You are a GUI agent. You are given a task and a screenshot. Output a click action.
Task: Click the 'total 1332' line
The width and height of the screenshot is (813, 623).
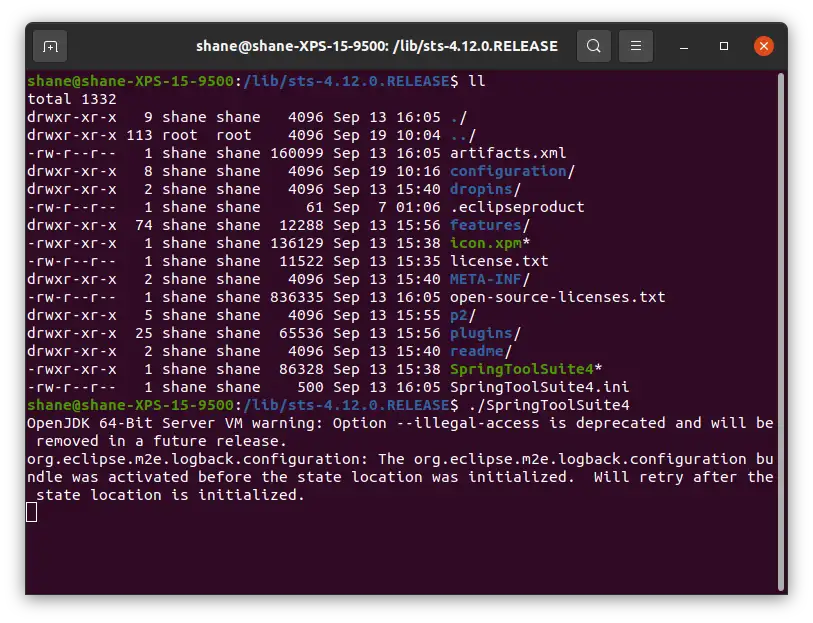click(72, 100)
